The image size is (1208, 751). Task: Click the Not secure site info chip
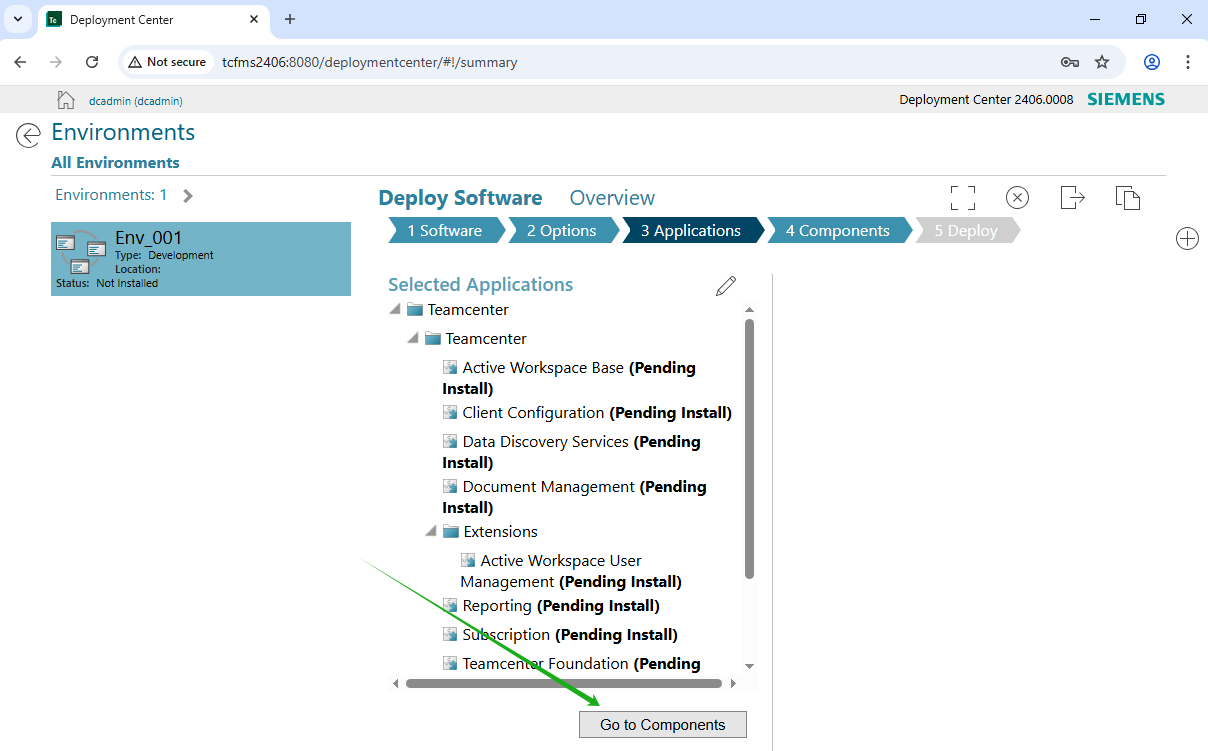tap(168, 62)
